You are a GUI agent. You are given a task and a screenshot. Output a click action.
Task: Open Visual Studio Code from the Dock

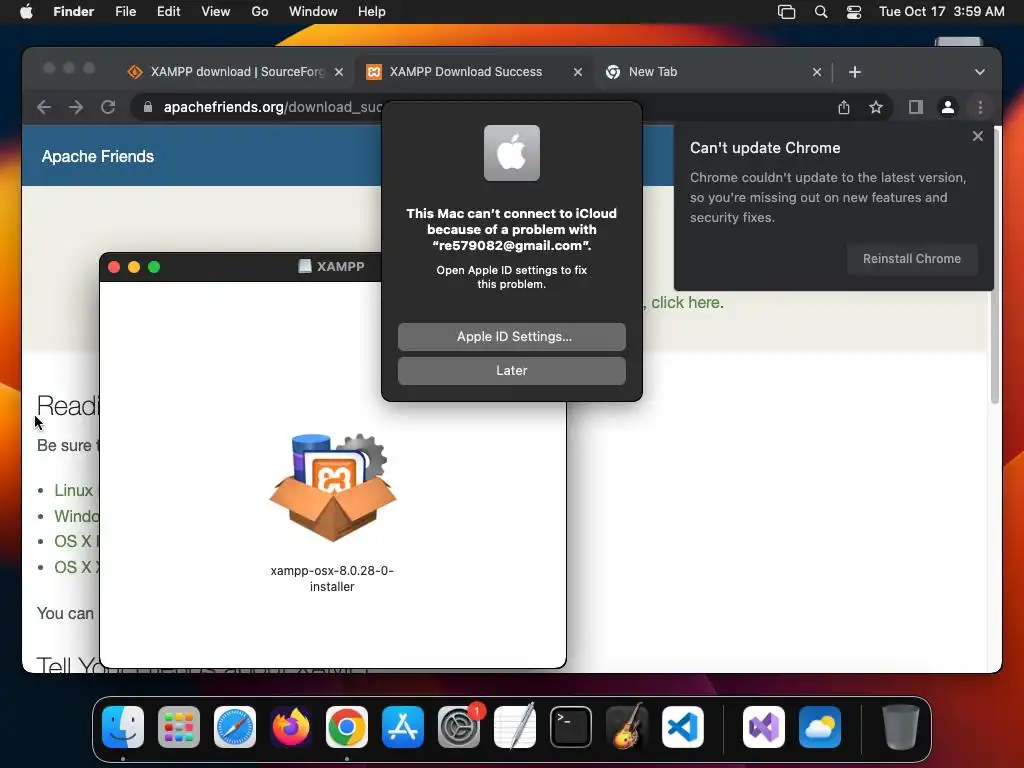pyautogui.click(x=683, y=727)
